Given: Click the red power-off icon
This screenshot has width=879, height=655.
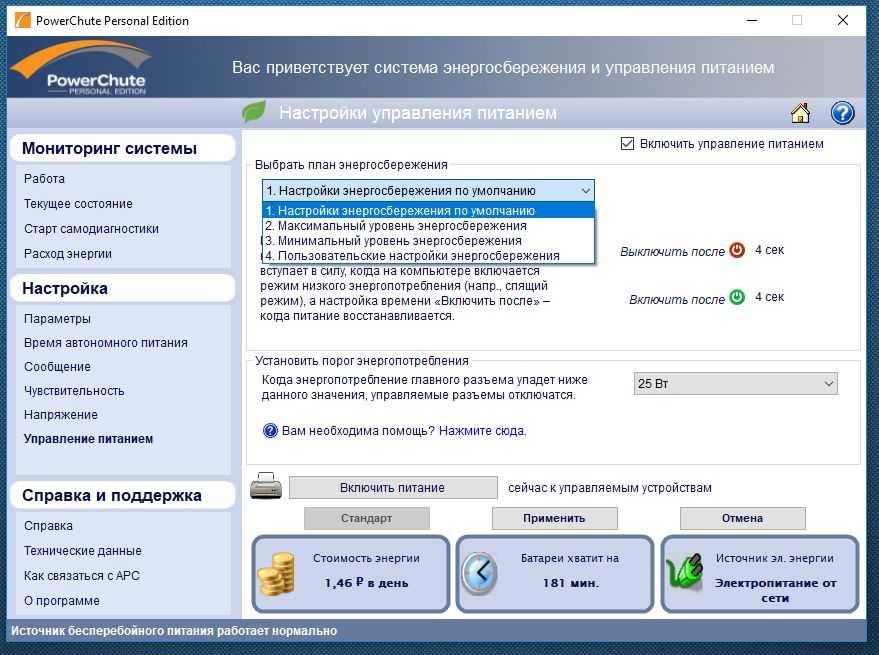Looking at the screenshot, I should coord(737,250).
